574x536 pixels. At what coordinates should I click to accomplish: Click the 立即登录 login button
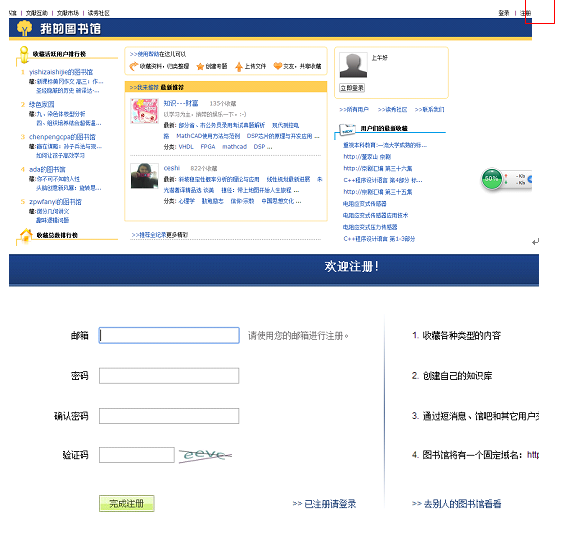click(352, 88)
